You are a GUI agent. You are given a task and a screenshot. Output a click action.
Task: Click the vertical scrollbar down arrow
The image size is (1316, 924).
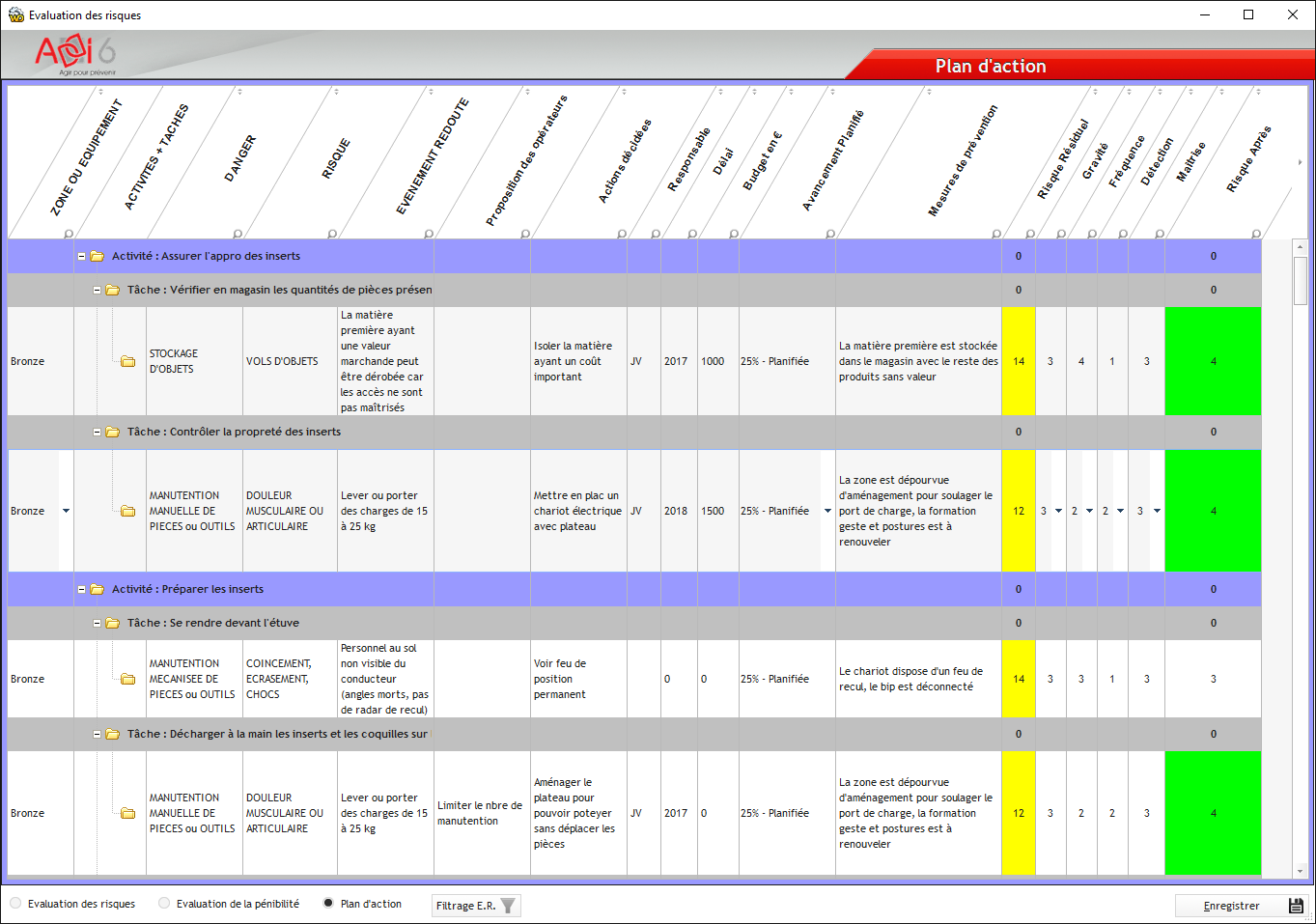(x=1301, y=871)
